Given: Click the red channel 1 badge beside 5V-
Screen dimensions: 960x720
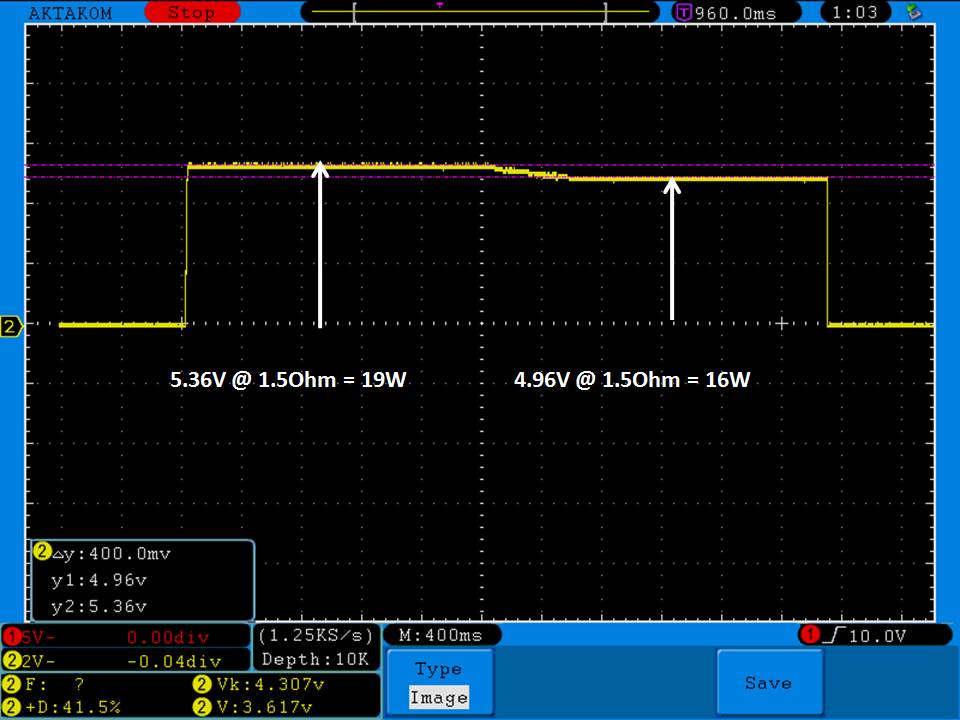Looking at the screenshot, I should [11, 637].
